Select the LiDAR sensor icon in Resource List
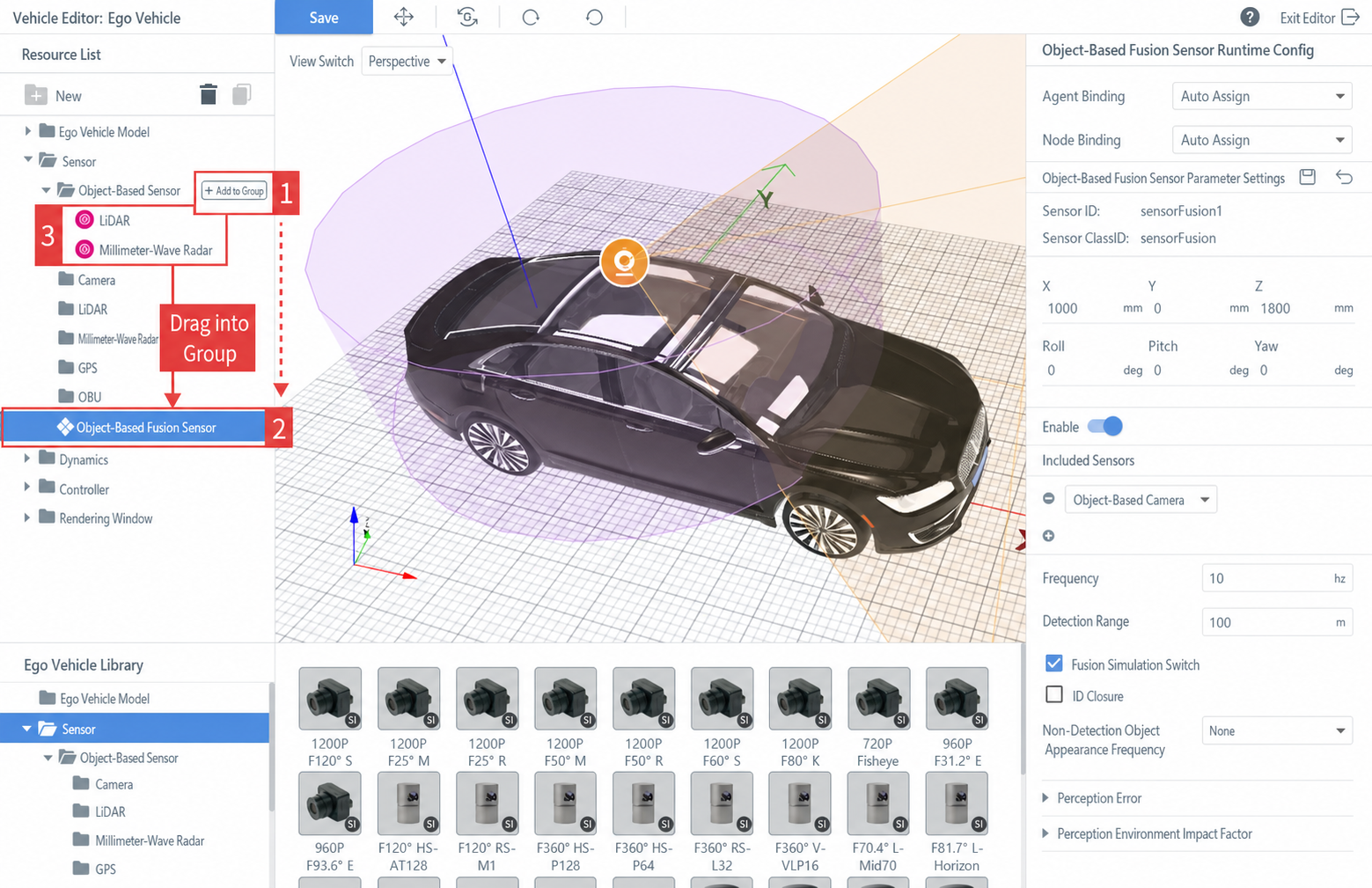Screen dimensions: 1372x888 coord(84,220)
